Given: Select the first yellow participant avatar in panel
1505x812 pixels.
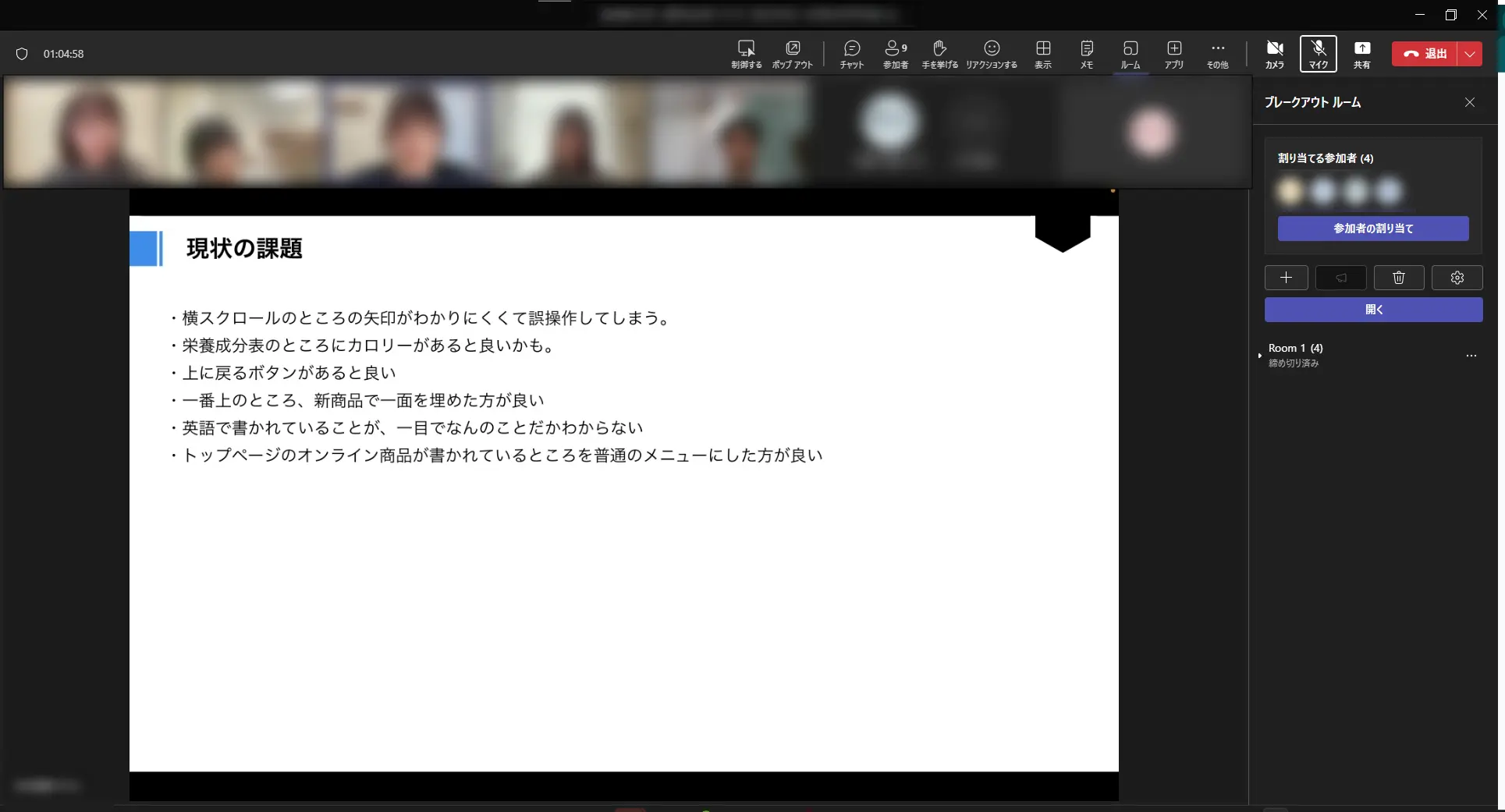Looking at the screenshot, I should click(1290, 191).
